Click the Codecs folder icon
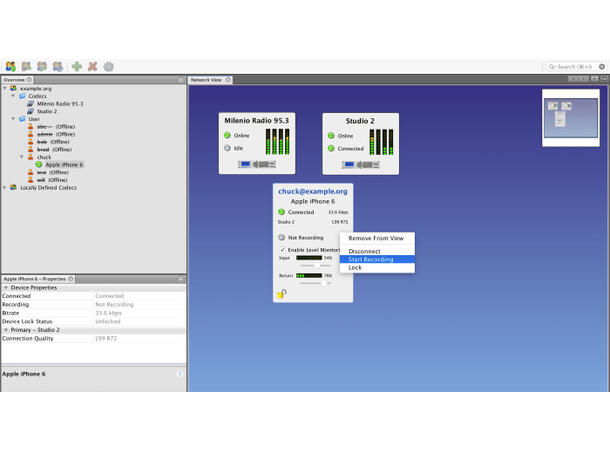The width and height of the screenshot is (610, 450). 22,96
